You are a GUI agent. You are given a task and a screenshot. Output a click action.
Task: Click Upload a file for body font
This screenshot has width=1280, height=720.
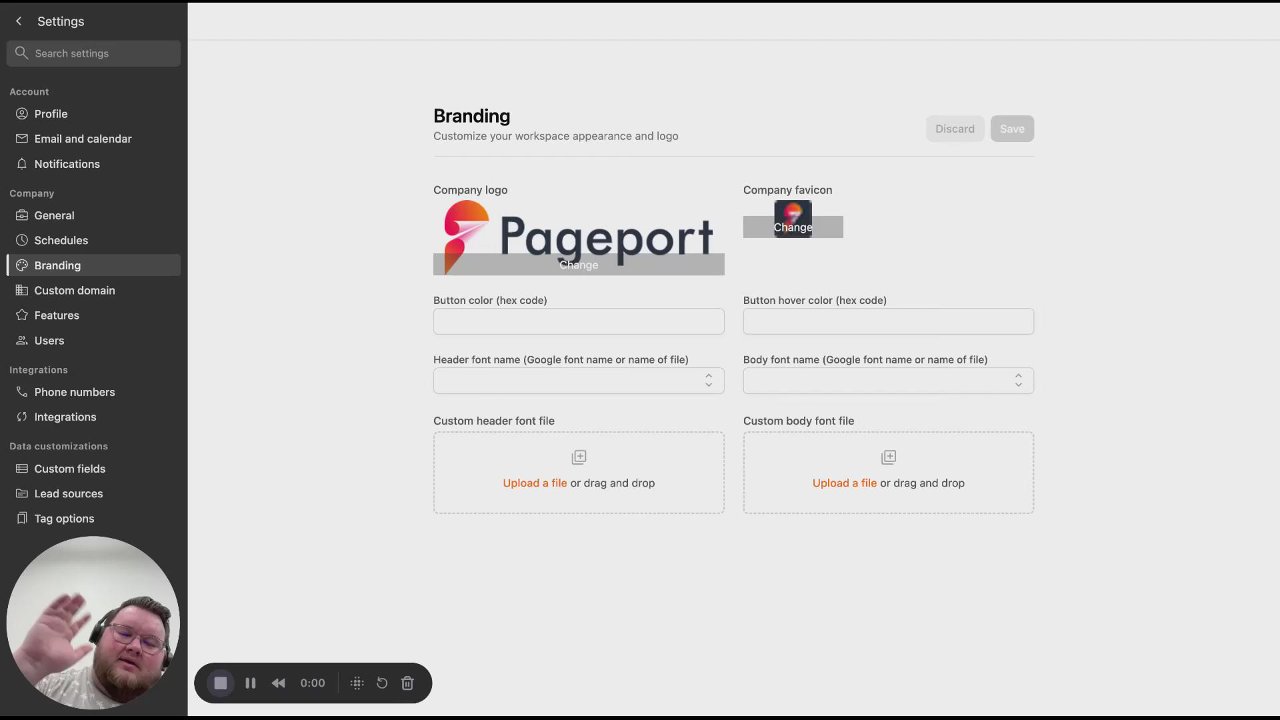click(844, 483)
